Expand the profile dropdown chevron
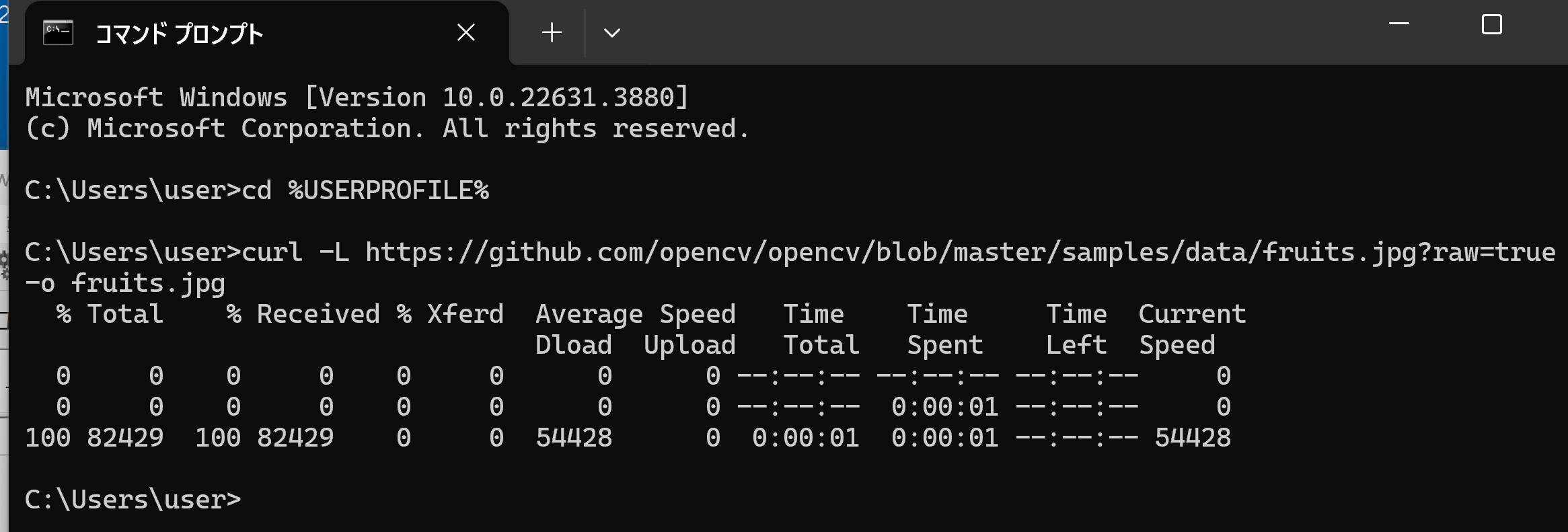 pos(611,32)
